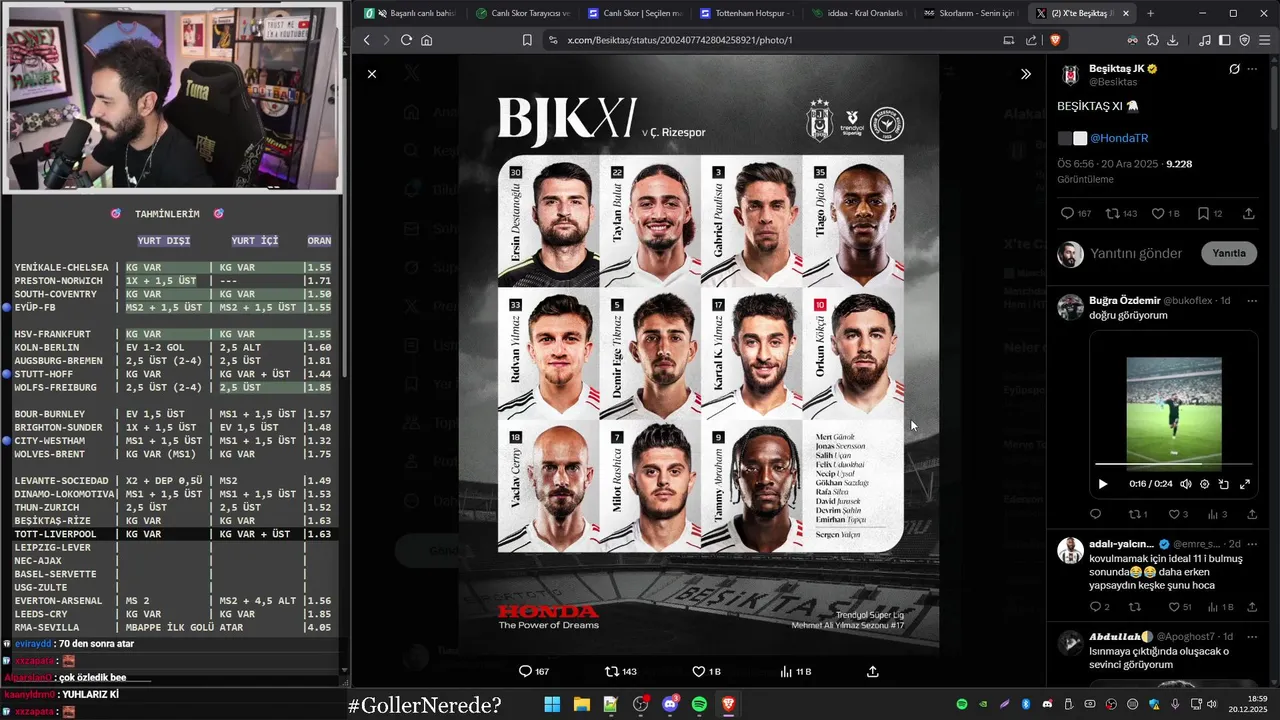Enter video fullscreen mode
This screenshot has width=1280, height=720.
(1245, 484)
